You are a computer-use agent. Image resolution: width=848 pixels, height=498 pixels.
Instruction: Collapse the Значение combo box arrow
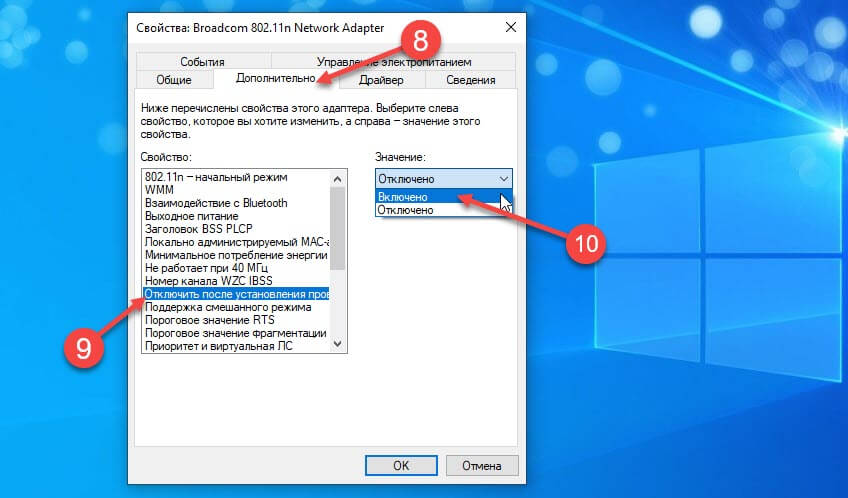point(504,179)
